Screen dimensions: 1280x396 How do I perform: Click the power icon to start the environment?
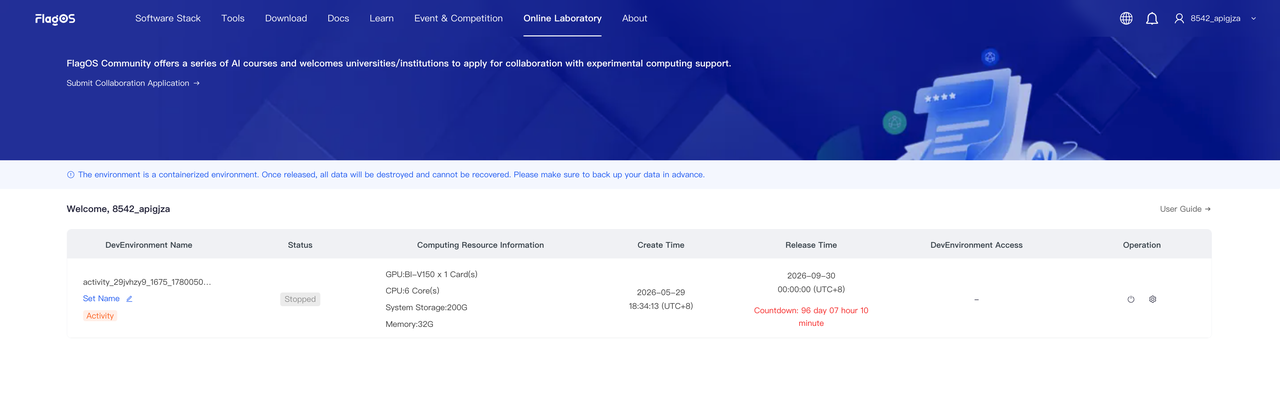(1131, 299)
